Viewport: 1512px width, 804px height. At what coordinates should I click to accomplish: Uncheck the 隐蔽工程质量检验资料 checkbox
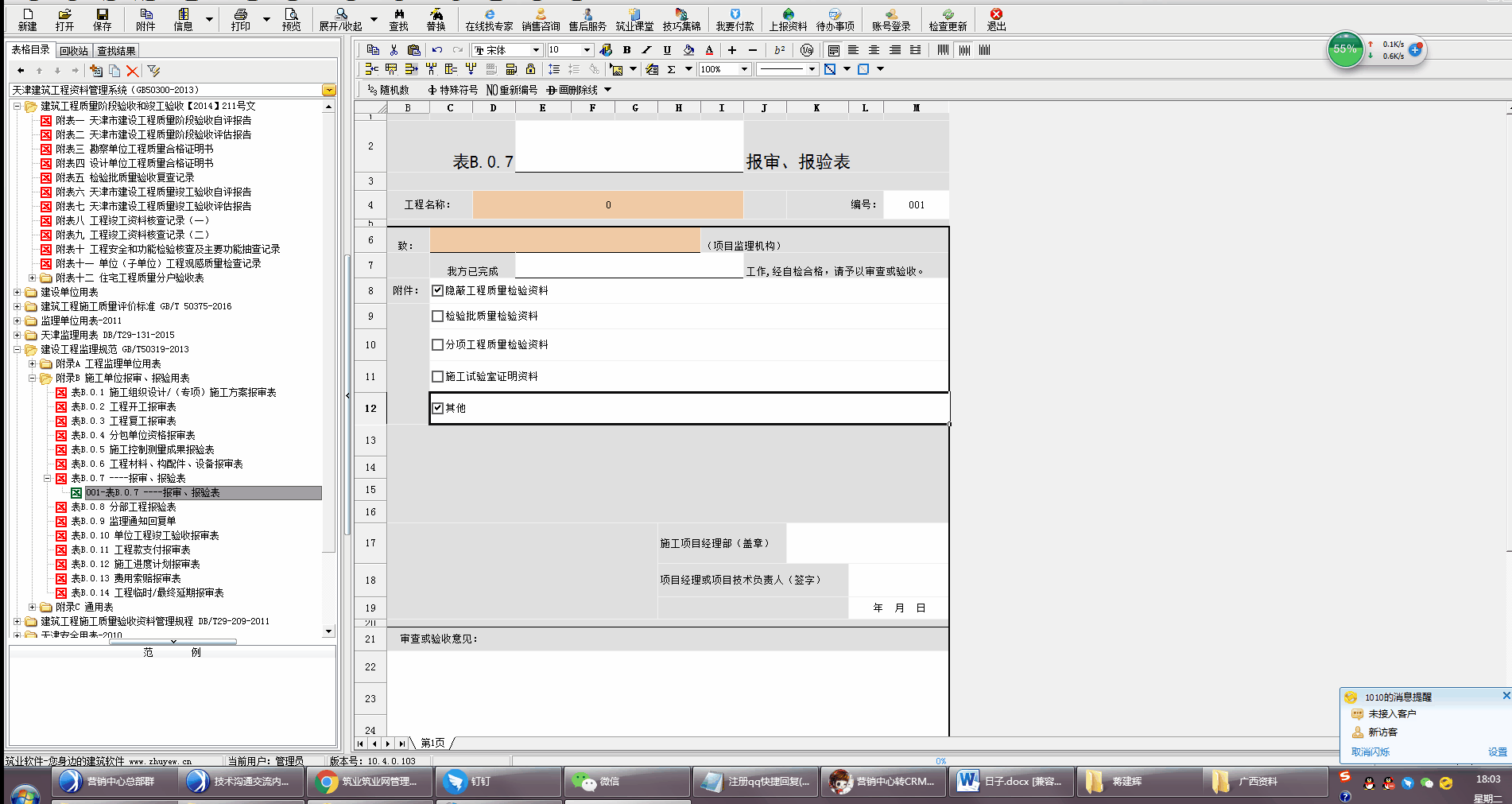pyautogui.click(x=437, y=290)
